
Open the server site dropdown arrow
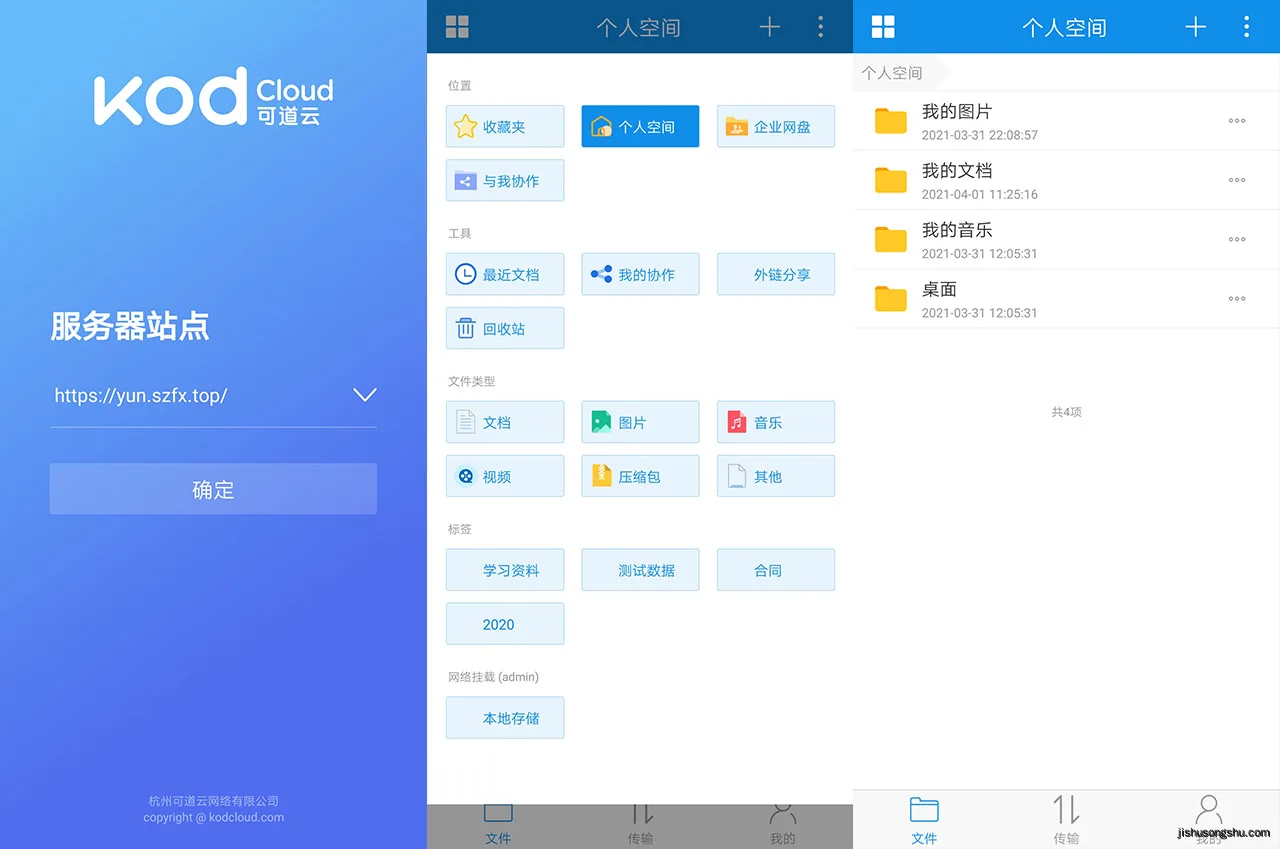pyautogui.click(x=365, y=395)
